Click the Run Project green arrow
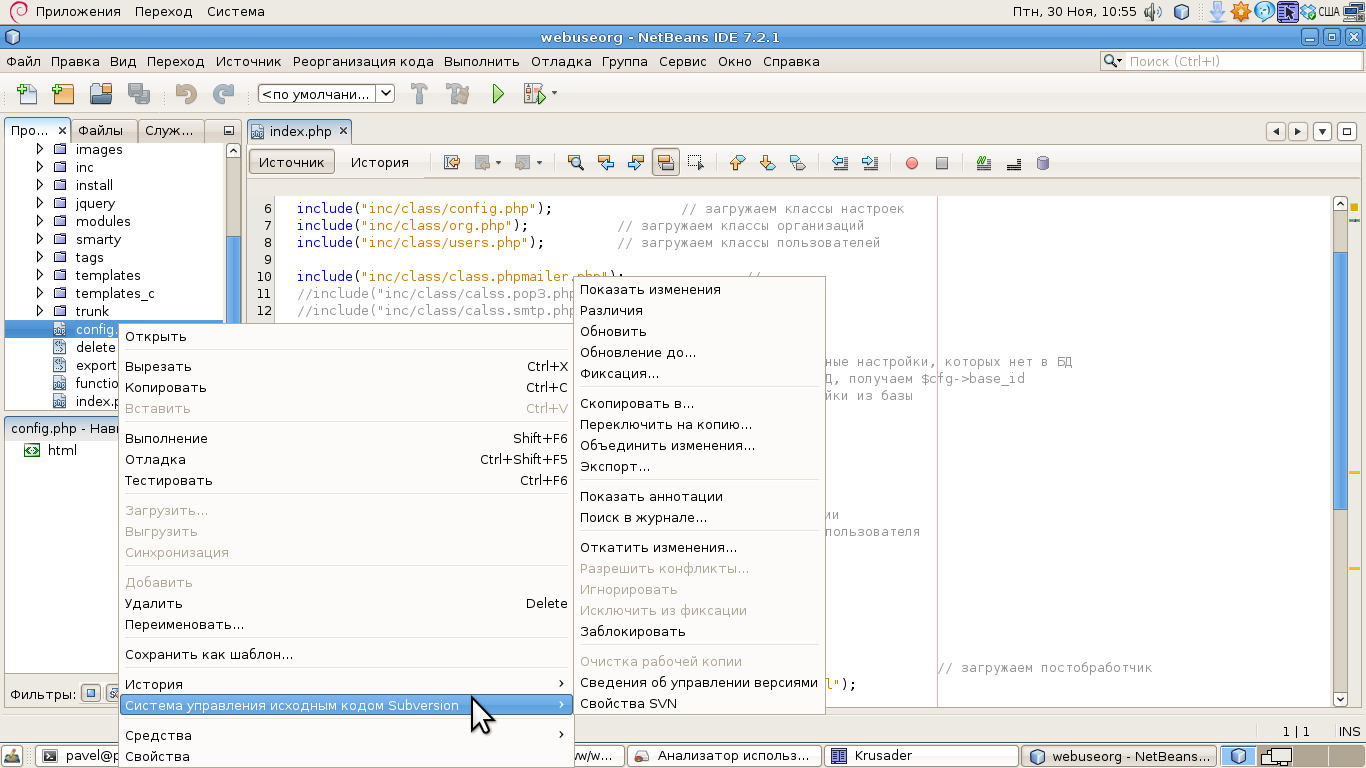The width and height of the screenshot is (1366, 768). (498, 94)
